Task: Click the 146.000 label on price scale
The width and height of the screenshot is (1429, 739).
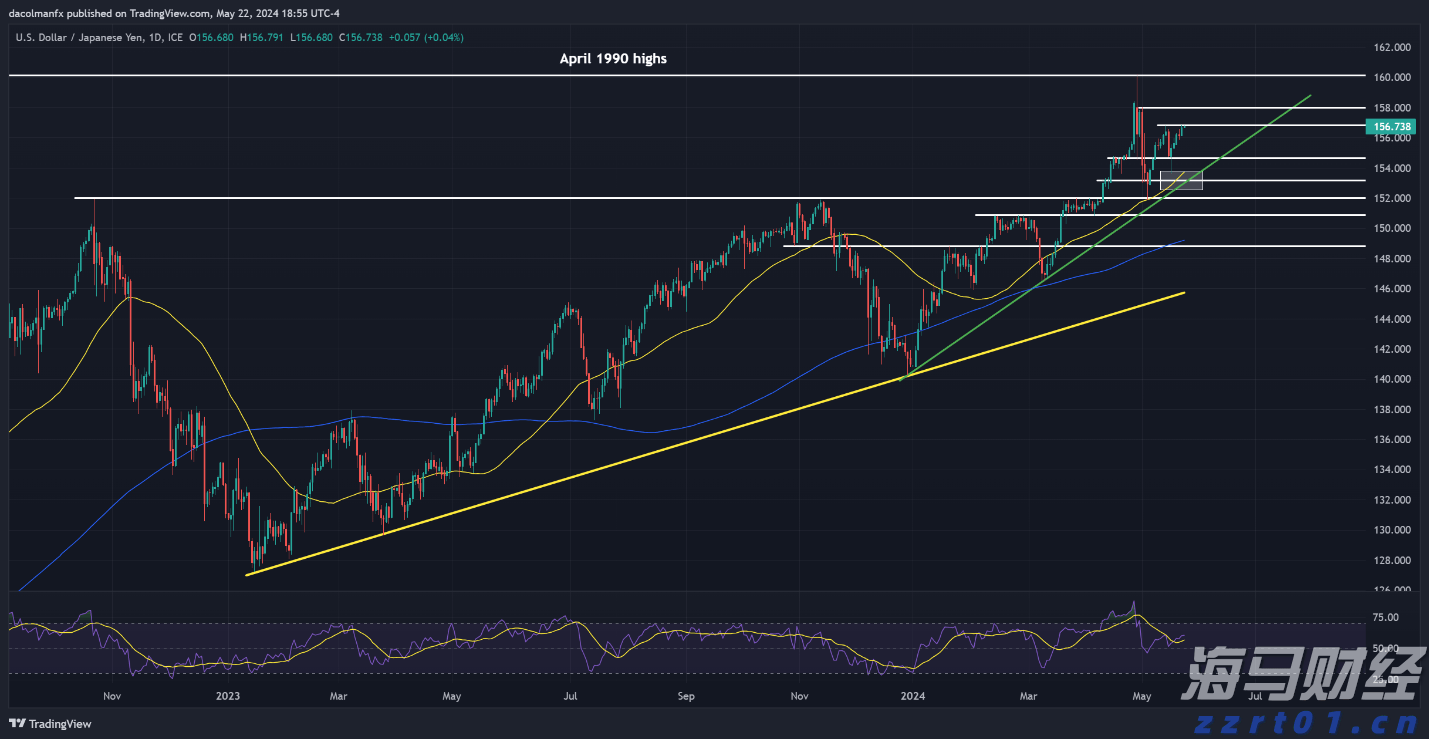Action: [1392, 289]
